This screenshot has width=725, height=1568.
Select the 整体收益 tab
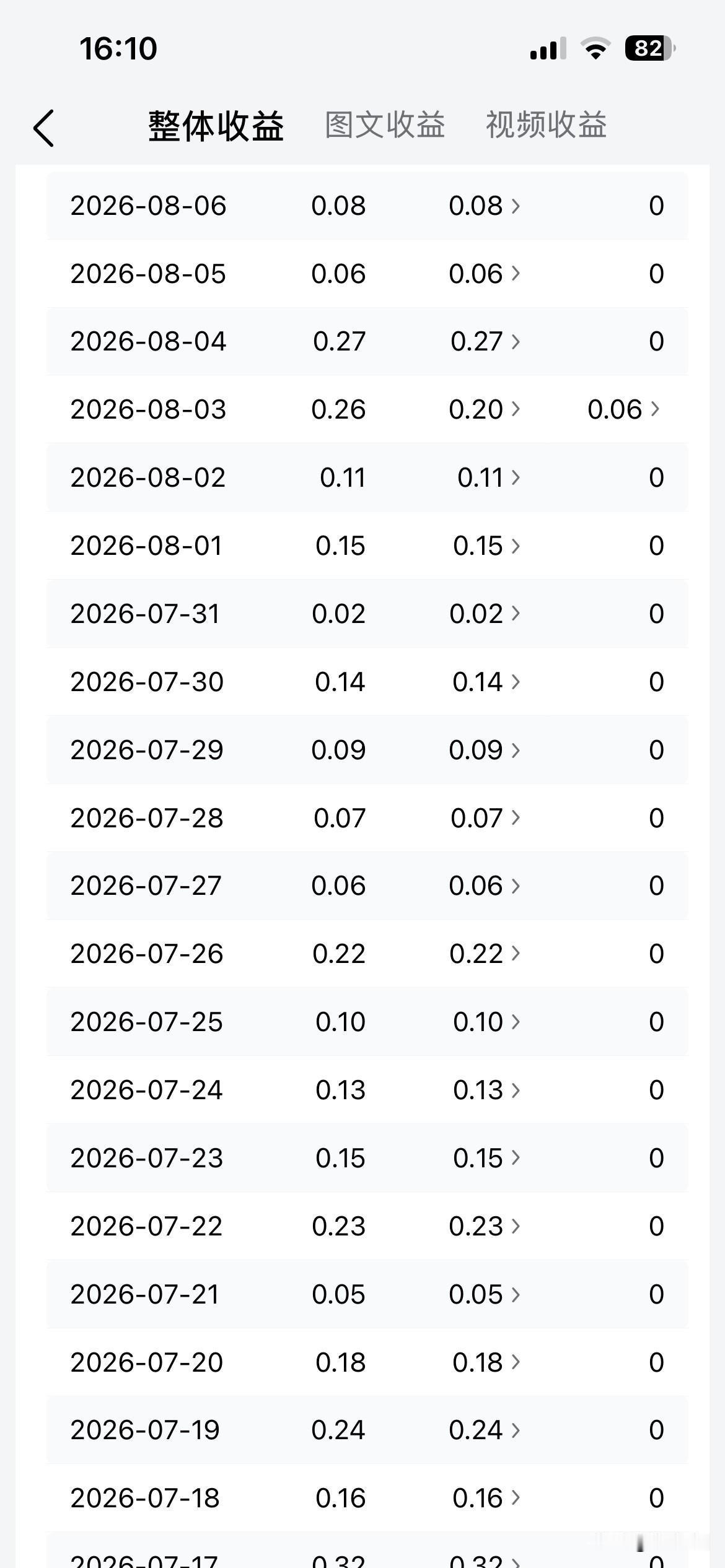coord(216,126)
